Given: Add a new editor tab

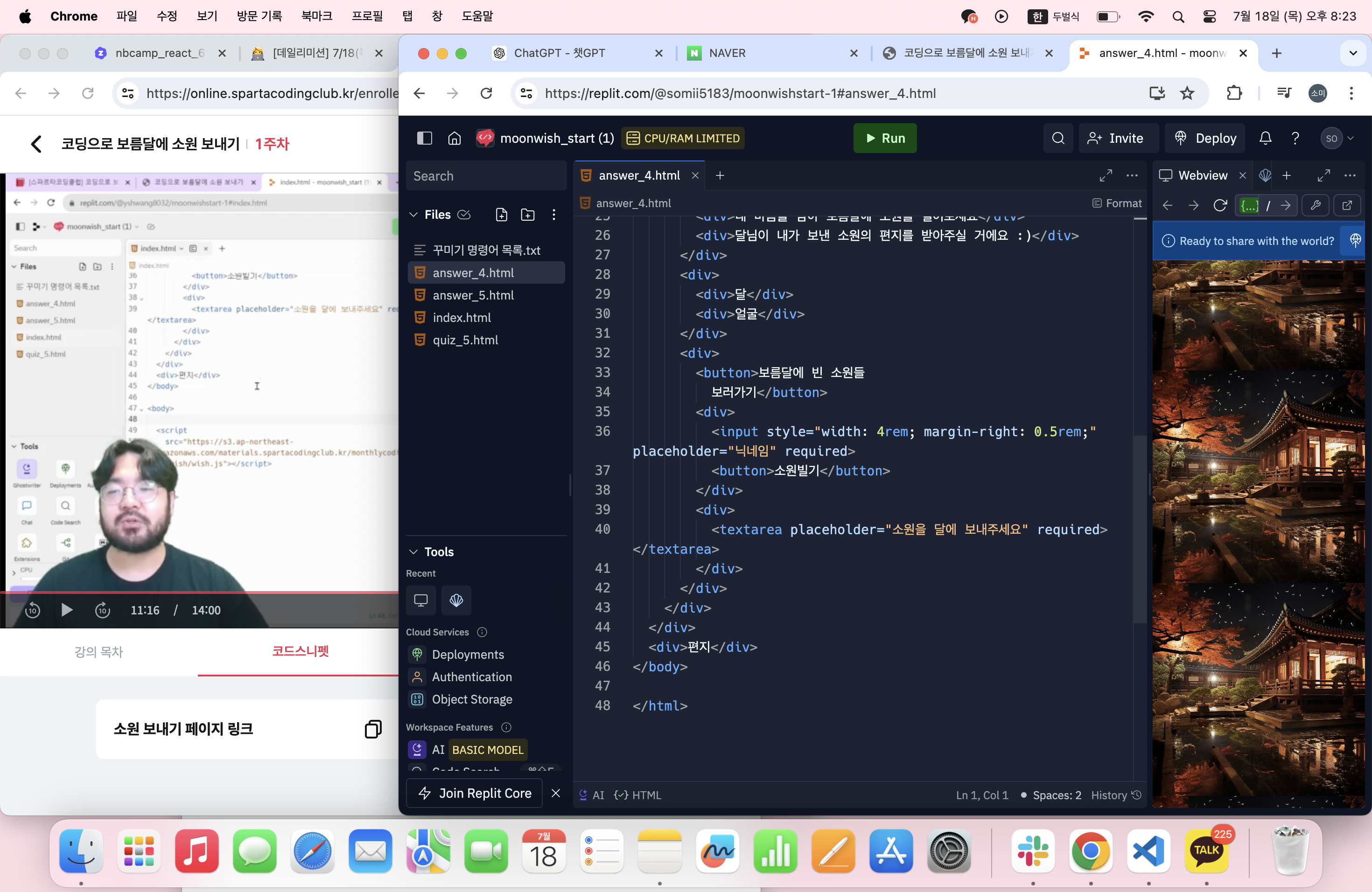Looking at the screenshot, I should click(x=720, y=176).
